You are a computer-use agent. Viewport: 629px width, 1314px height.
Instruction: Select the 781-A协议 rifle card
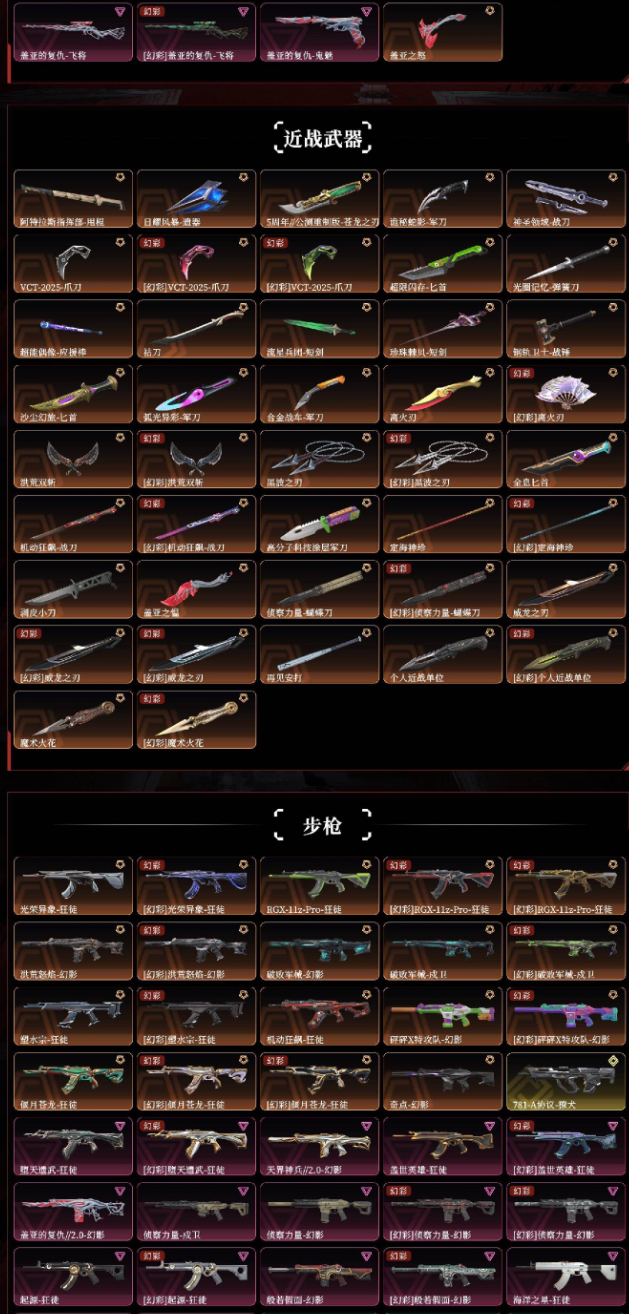(x=566, y=1082)
